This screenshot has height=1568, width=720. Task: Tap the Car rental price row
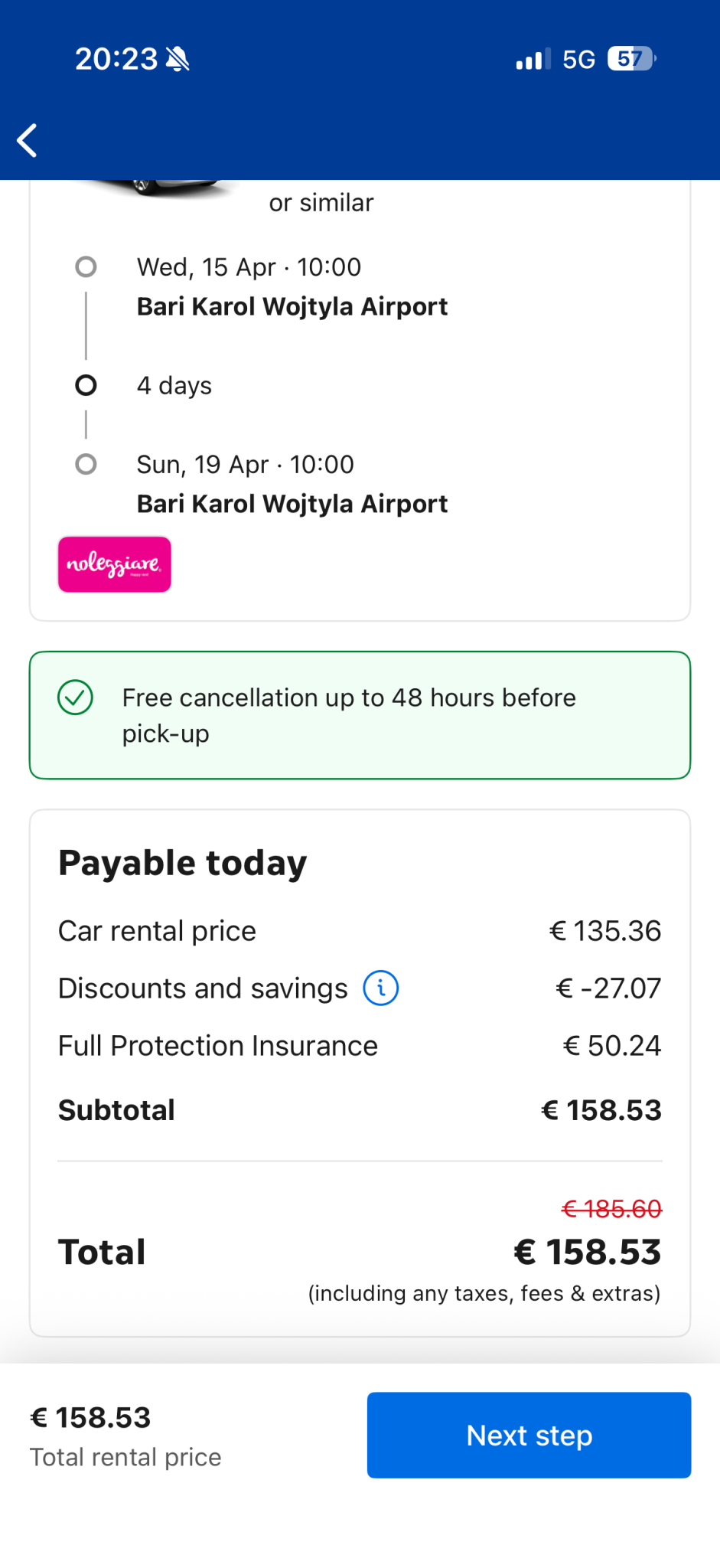359,931
